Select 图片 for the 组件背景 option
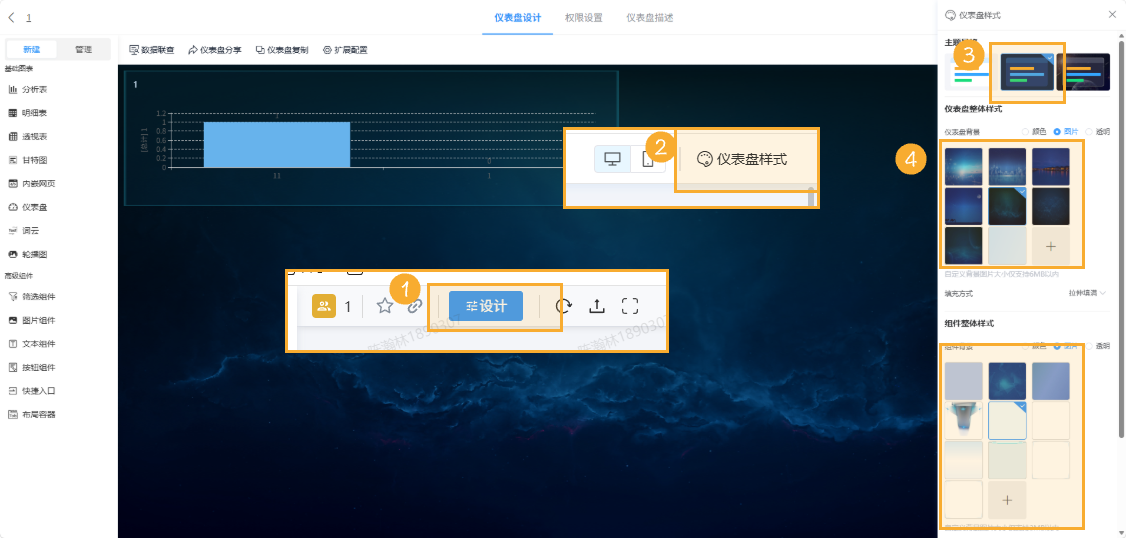 (x=1066, y=345)
